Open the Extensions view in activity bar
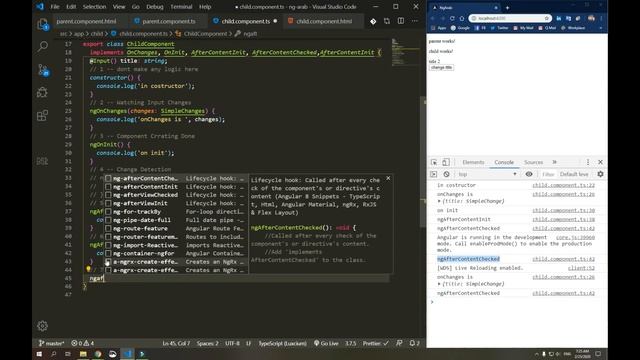Viewport: 640px width, 360px height. (42, 116)
